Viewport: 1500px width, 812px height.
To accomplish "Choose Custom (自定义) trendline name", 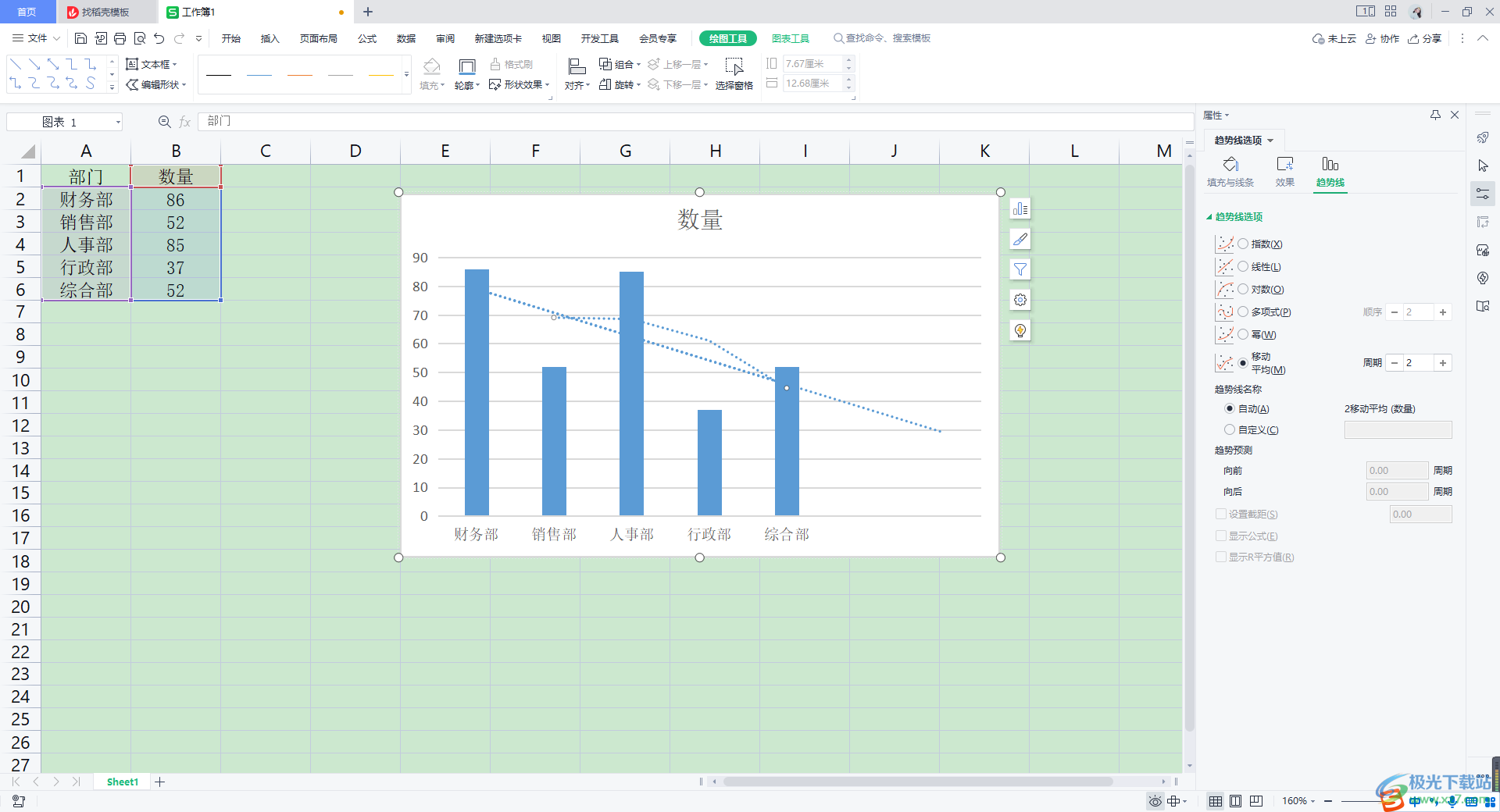I will tap(1230, 430).
